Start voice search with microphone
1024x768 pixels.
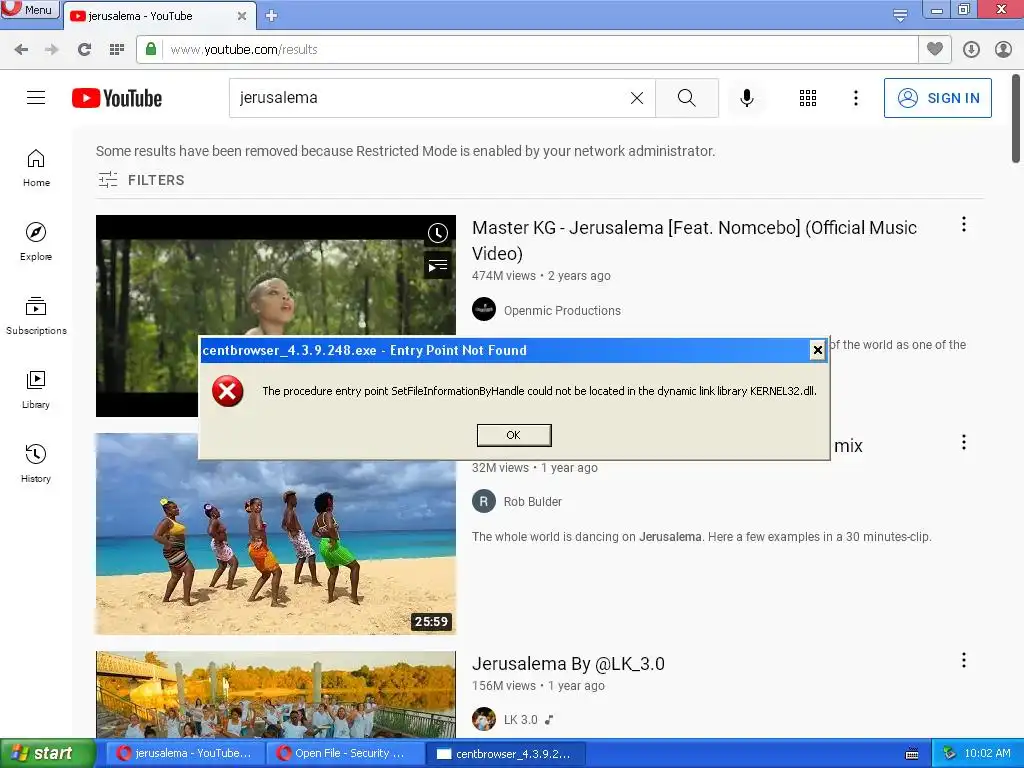[747, 98]
